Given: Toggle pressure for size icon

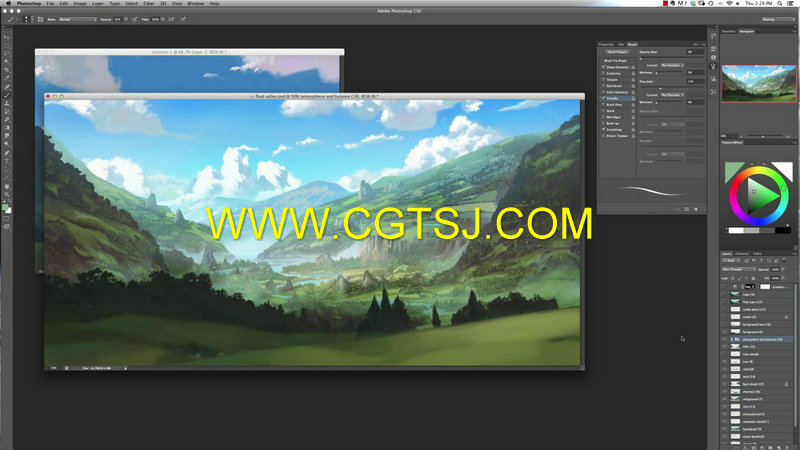Looking at the screenshot, I should point(183,19).
